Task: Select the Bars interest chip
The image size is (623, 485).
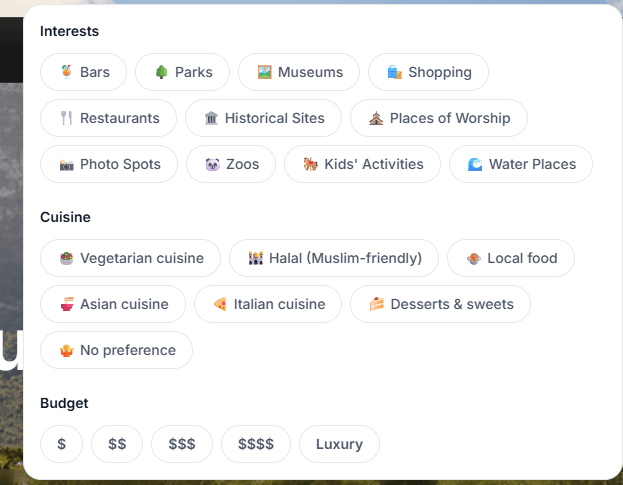Action: (83, 72)
